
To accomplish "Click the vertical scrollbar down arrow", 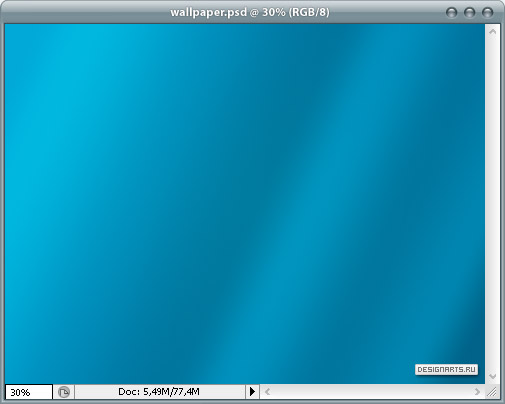I will coord(493,376).
